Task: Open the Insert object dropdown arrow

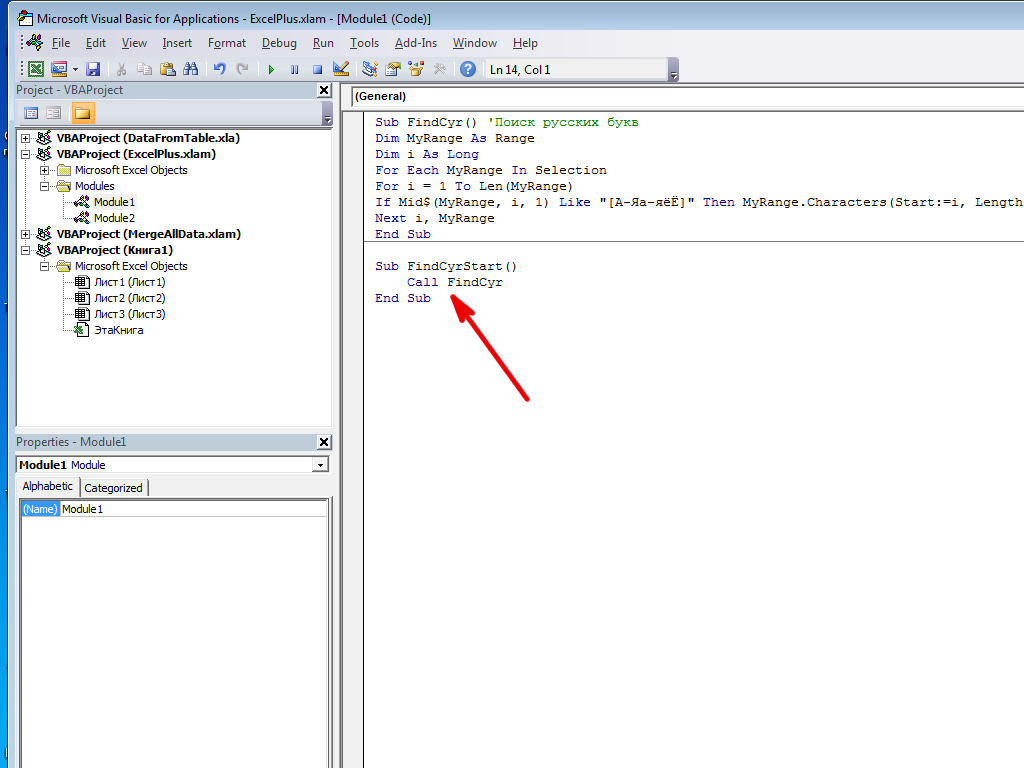Action: point(75,69)
